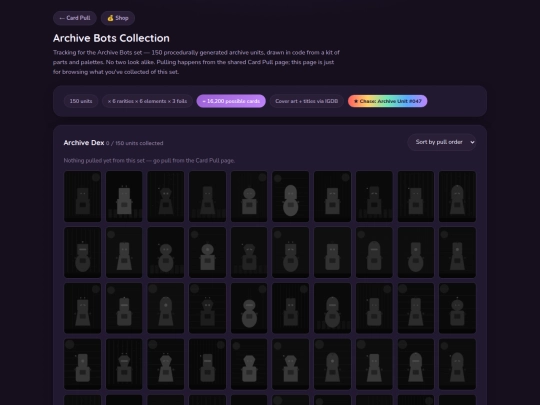Select the first locked bot card in the fourth row

coord(83,364)
